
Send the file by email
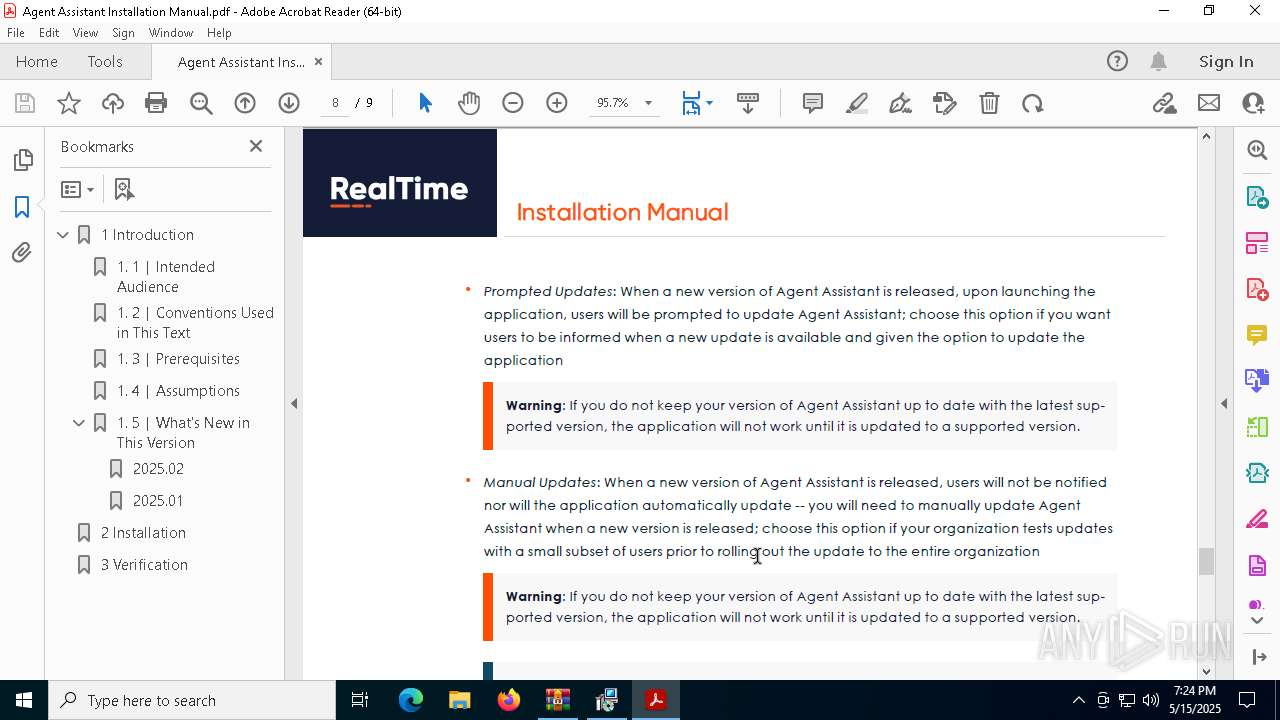click(1209, 103)
